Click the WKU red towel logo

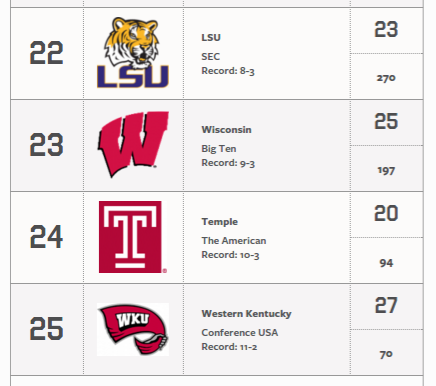pyautogui.click(x=133, y=329)
